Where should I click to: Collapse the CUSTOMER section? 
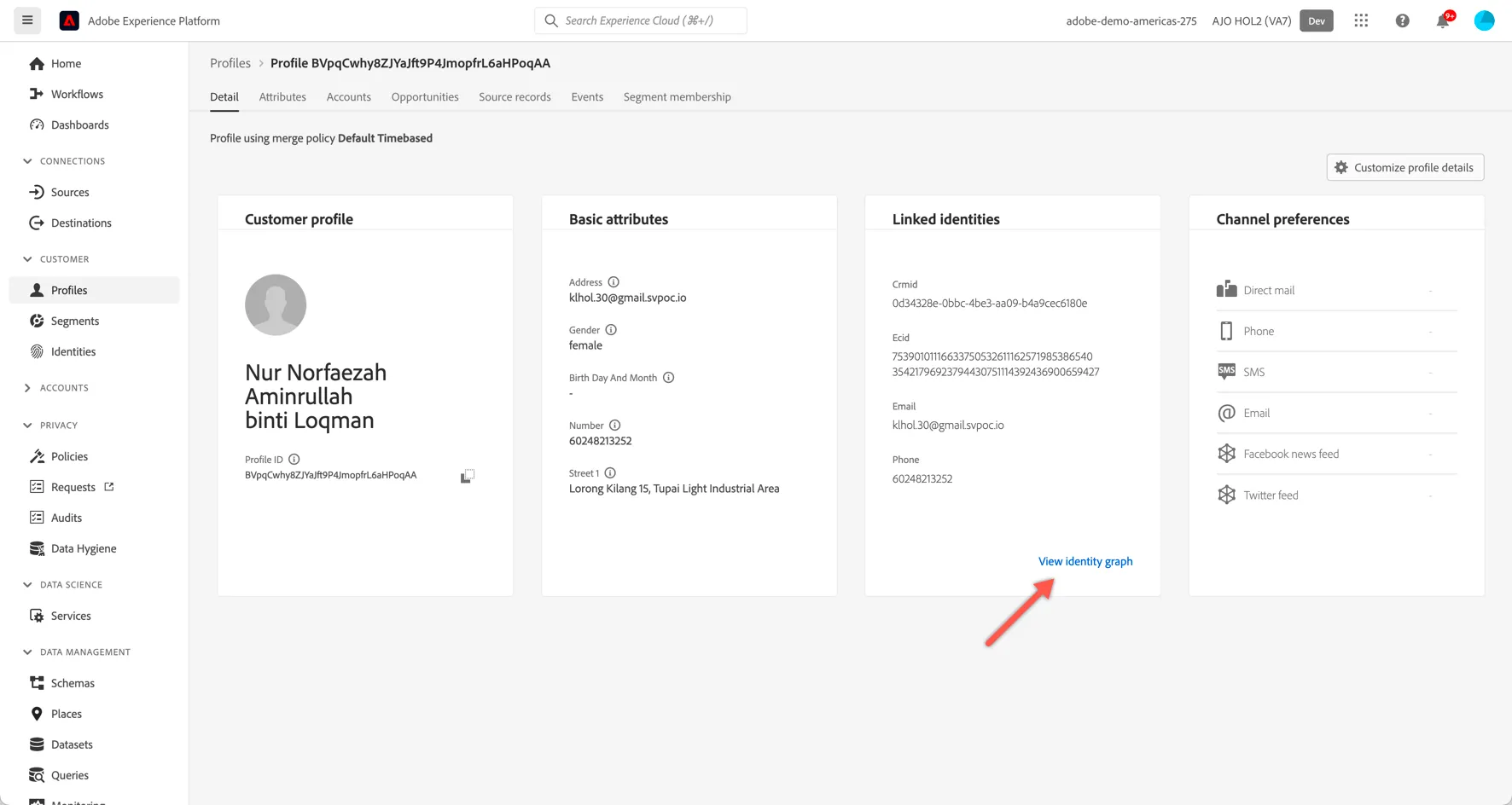pyautogui.click(x=27, y=259)
